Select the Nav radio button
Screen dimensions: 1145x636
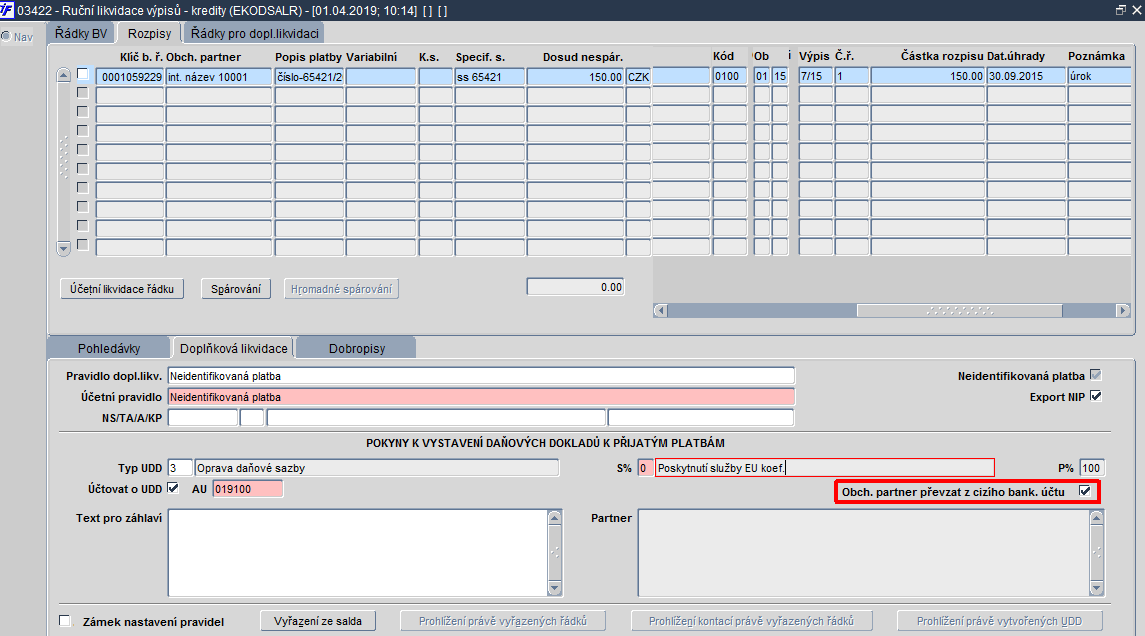pyautogui.click(x=6, y=37)
